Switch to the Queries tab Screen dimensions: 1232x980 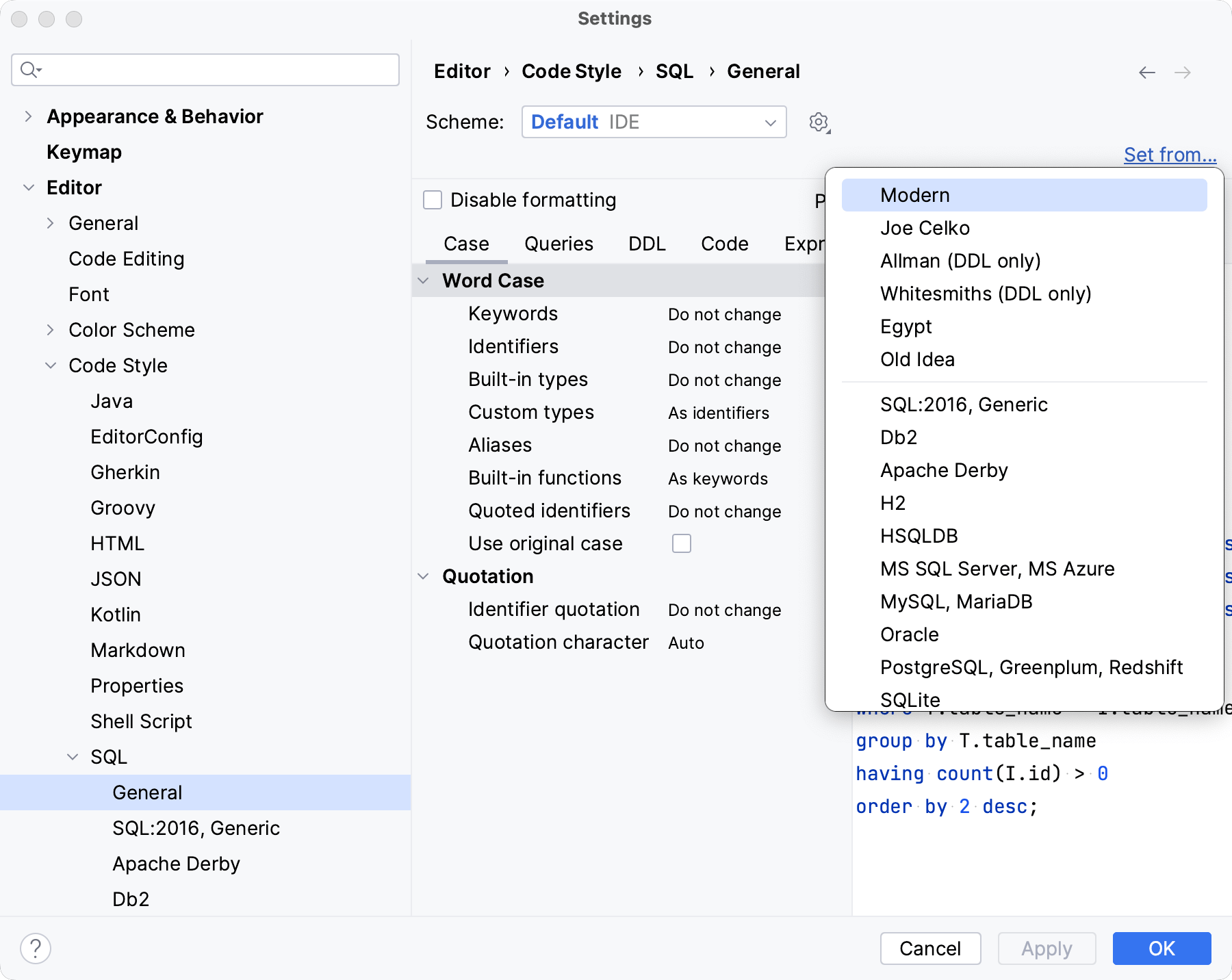click(x=558, y=244)
